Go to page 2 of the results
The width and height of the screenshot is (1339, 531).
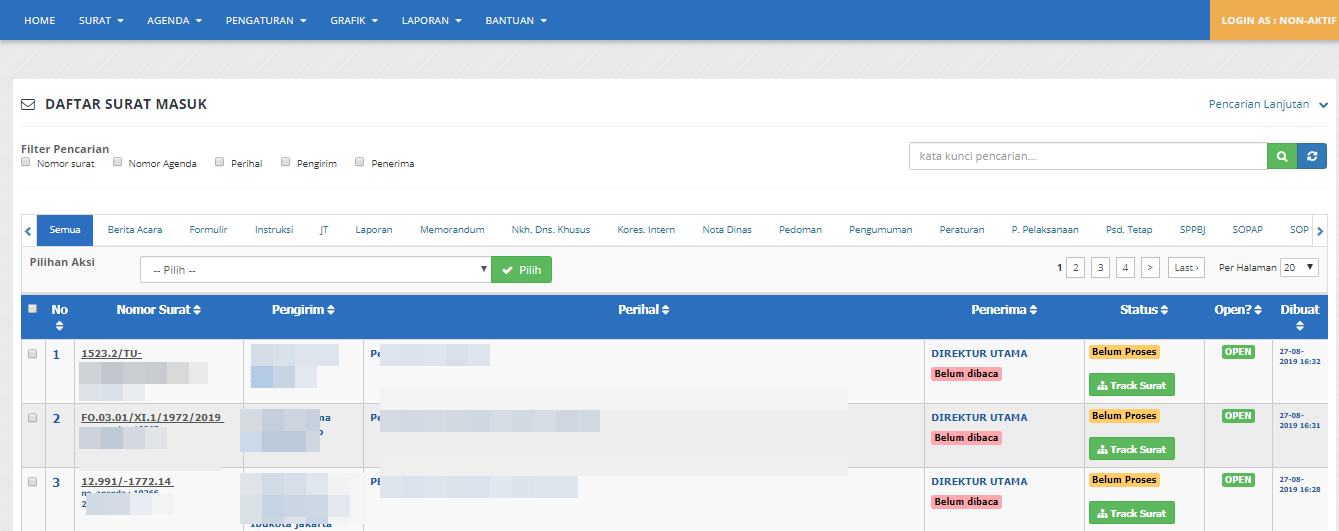pos(1075,268)
